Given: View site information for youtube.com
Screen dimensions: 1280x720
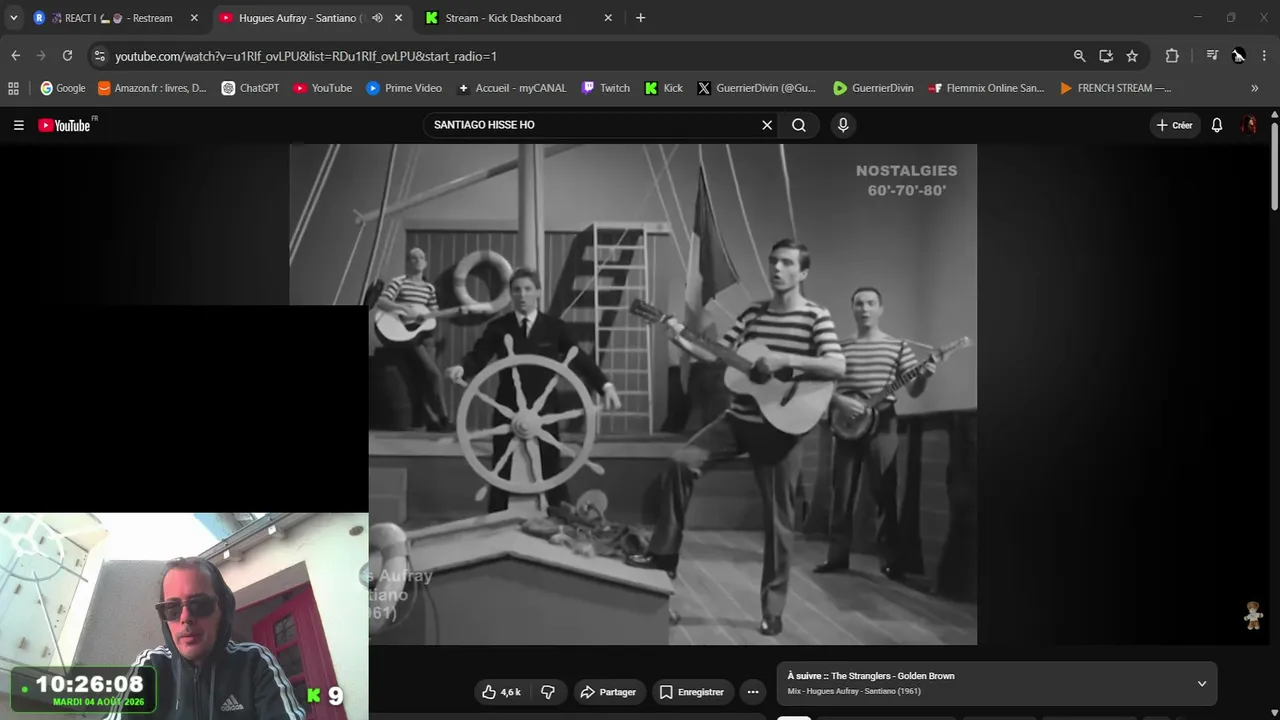Looking at the screenshot, I should point(99,56).
